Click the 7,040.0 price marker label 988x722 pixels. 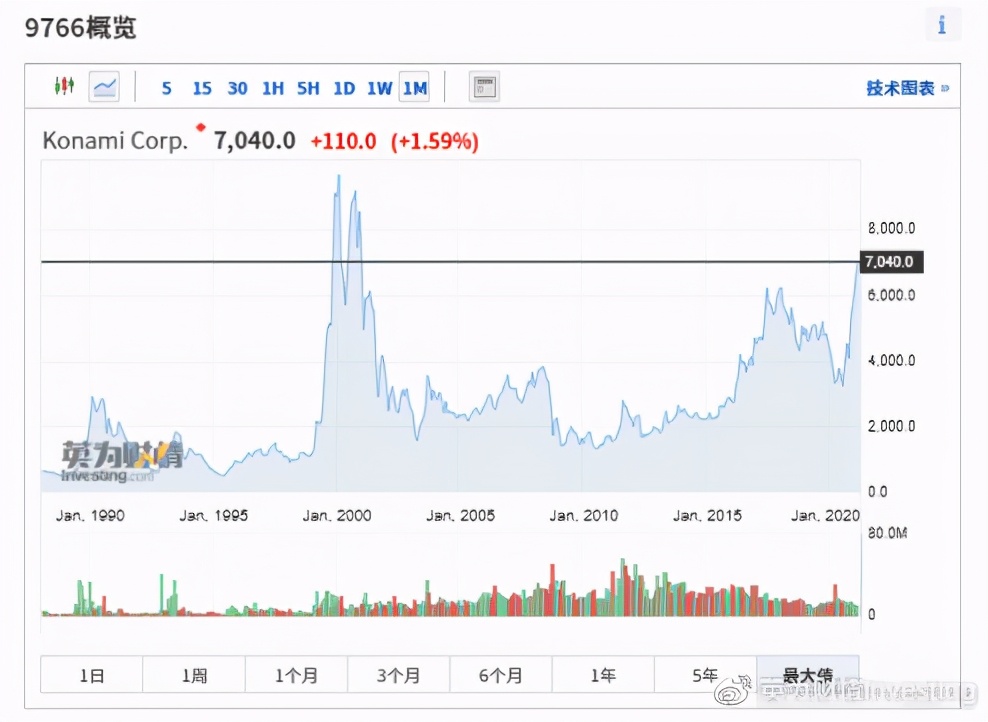click(892, 261)
